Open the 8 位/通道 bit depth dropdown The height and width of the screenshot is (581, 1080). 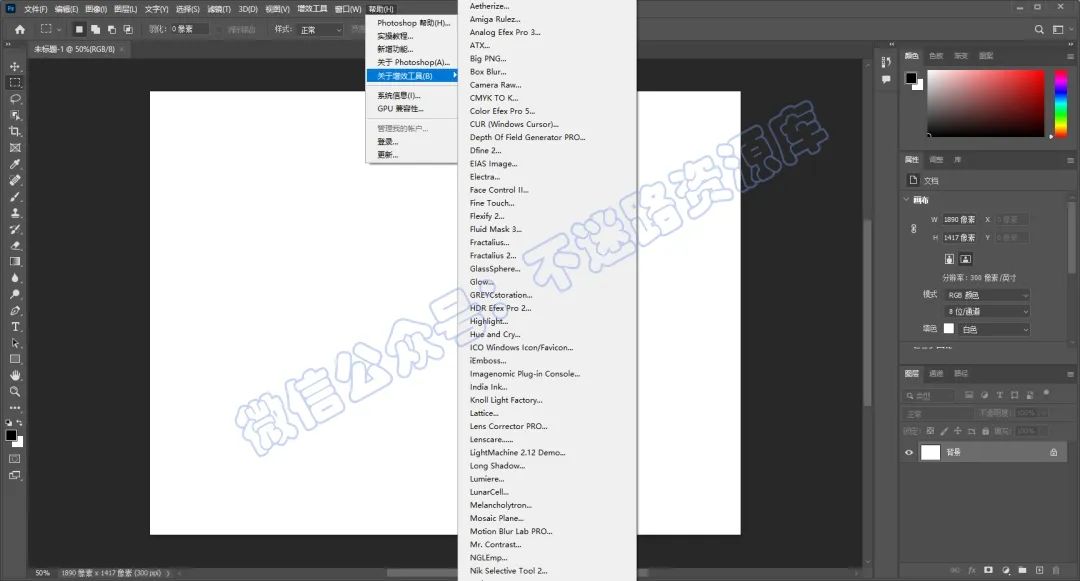coord(987,312)
